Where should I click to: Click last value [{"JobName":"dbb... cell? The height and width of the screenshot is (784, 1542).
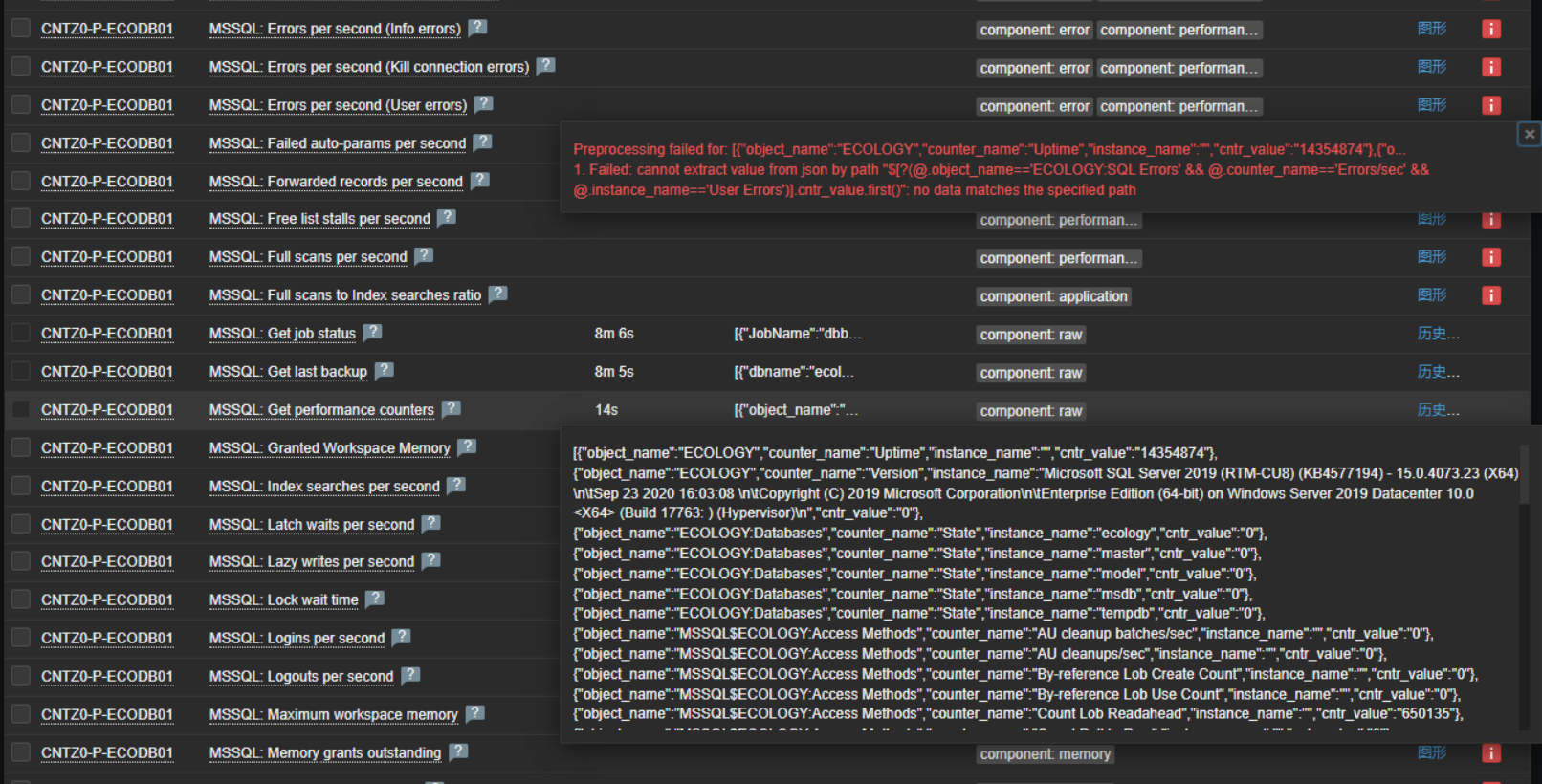[798, 334]
